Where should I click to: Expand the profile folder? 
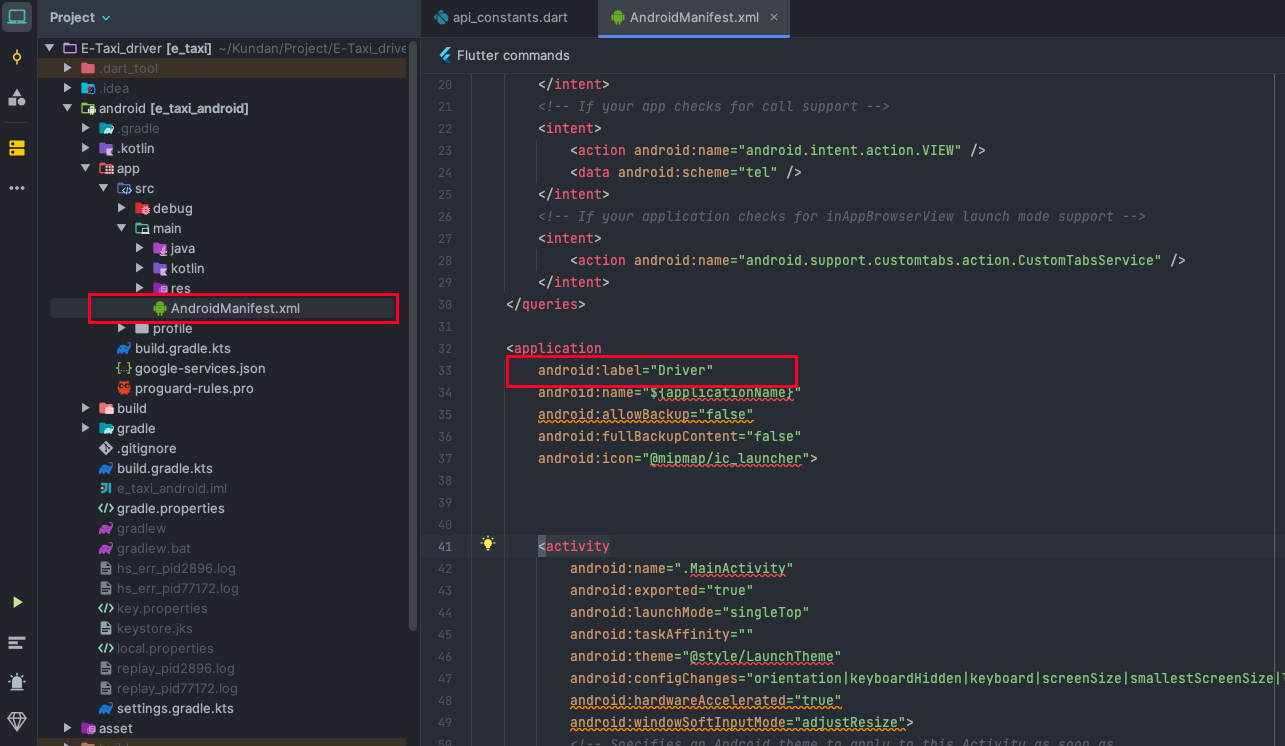[x=121, y=328]
